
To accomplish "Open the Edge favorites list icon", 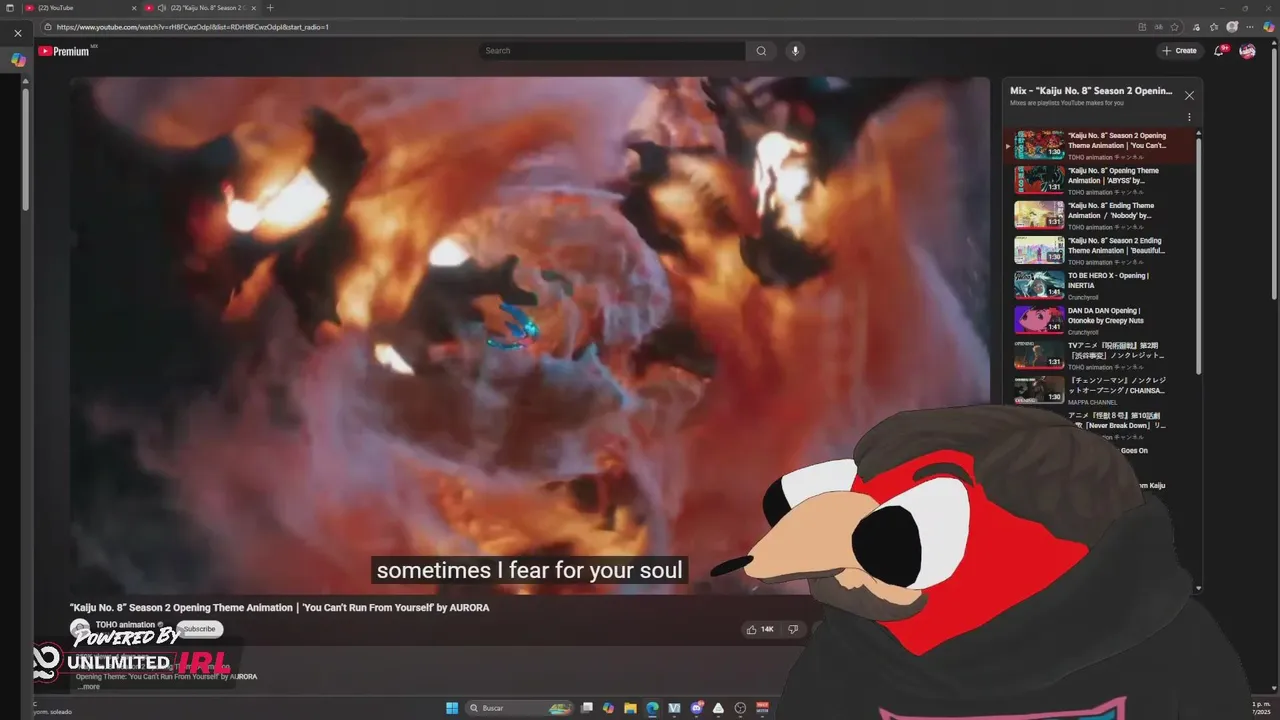I will click(x=1214, y=27).
